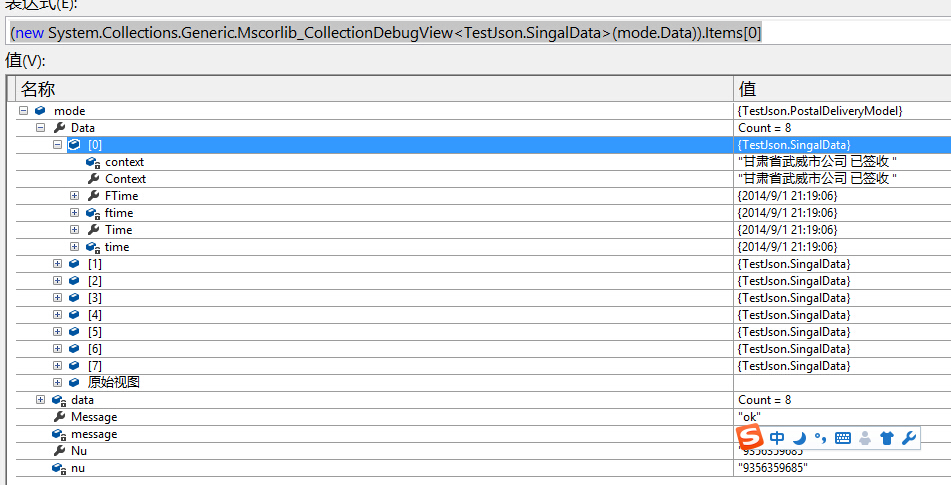The width and height of the screenshot is (951, 485).
Task: Collapse the [0] item node
Action: click(x=57, y=145)
